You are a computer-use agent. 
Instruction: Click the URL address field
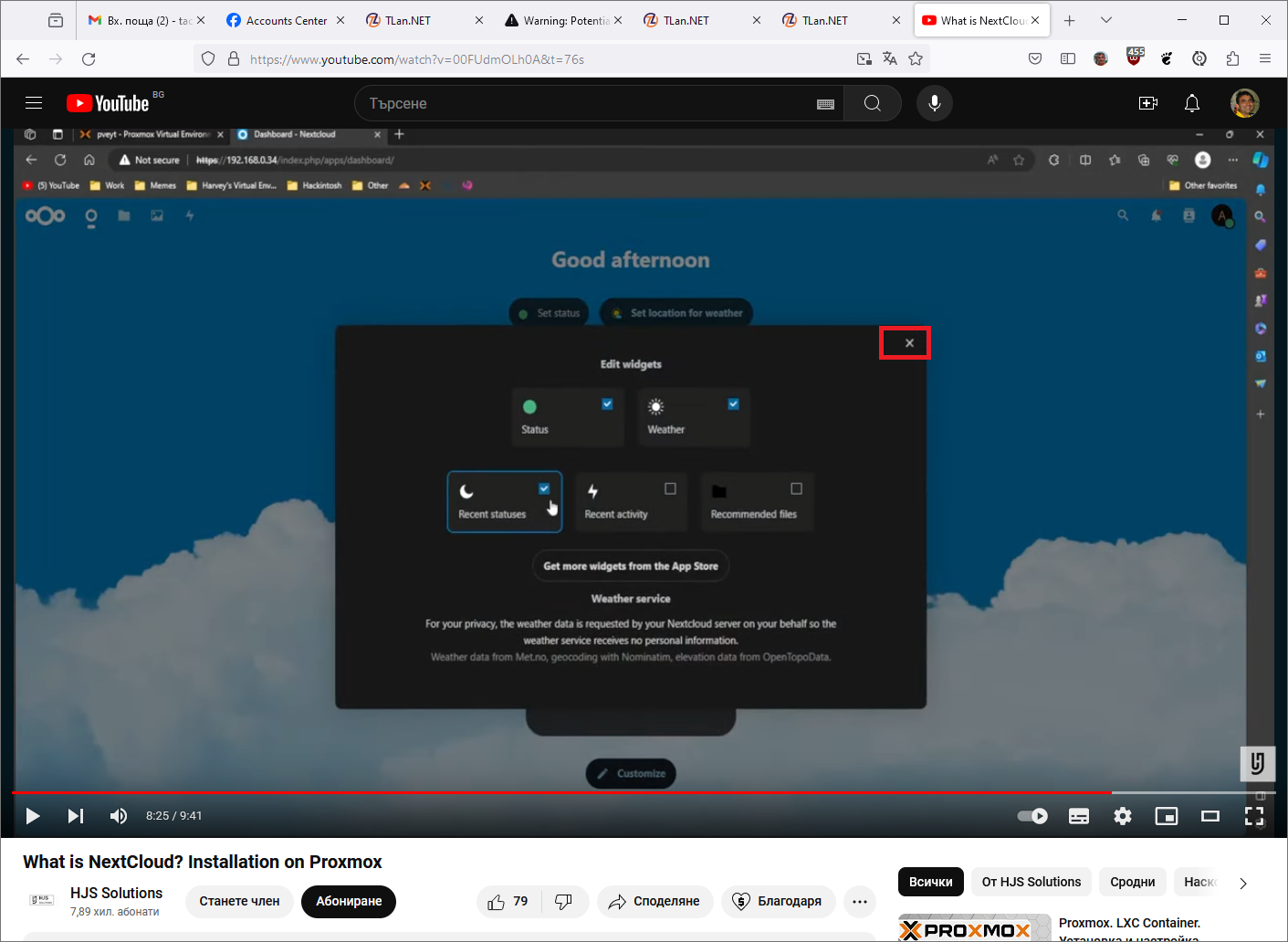[548, 59]
